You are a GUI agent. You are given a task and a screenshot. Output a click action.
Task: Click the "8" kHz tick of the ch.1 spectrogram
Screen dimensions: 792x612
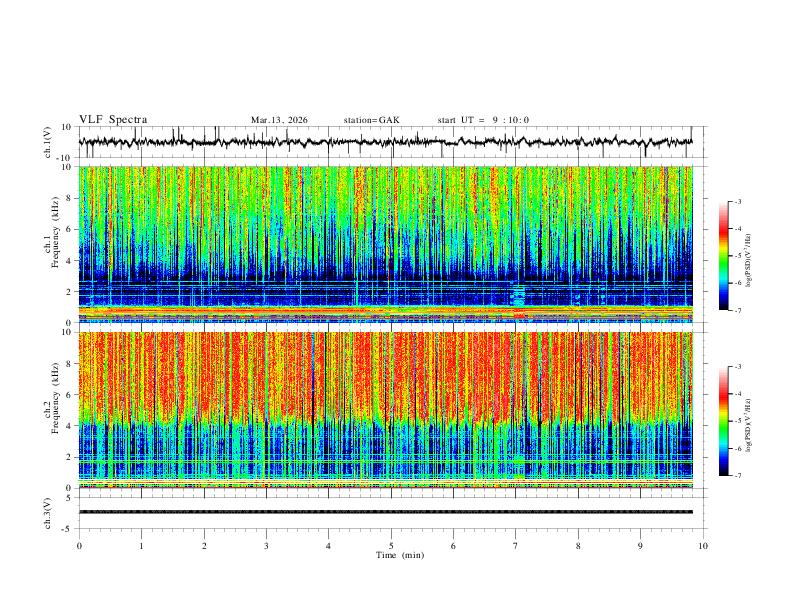pyautogui.click(x=70, y=198)
